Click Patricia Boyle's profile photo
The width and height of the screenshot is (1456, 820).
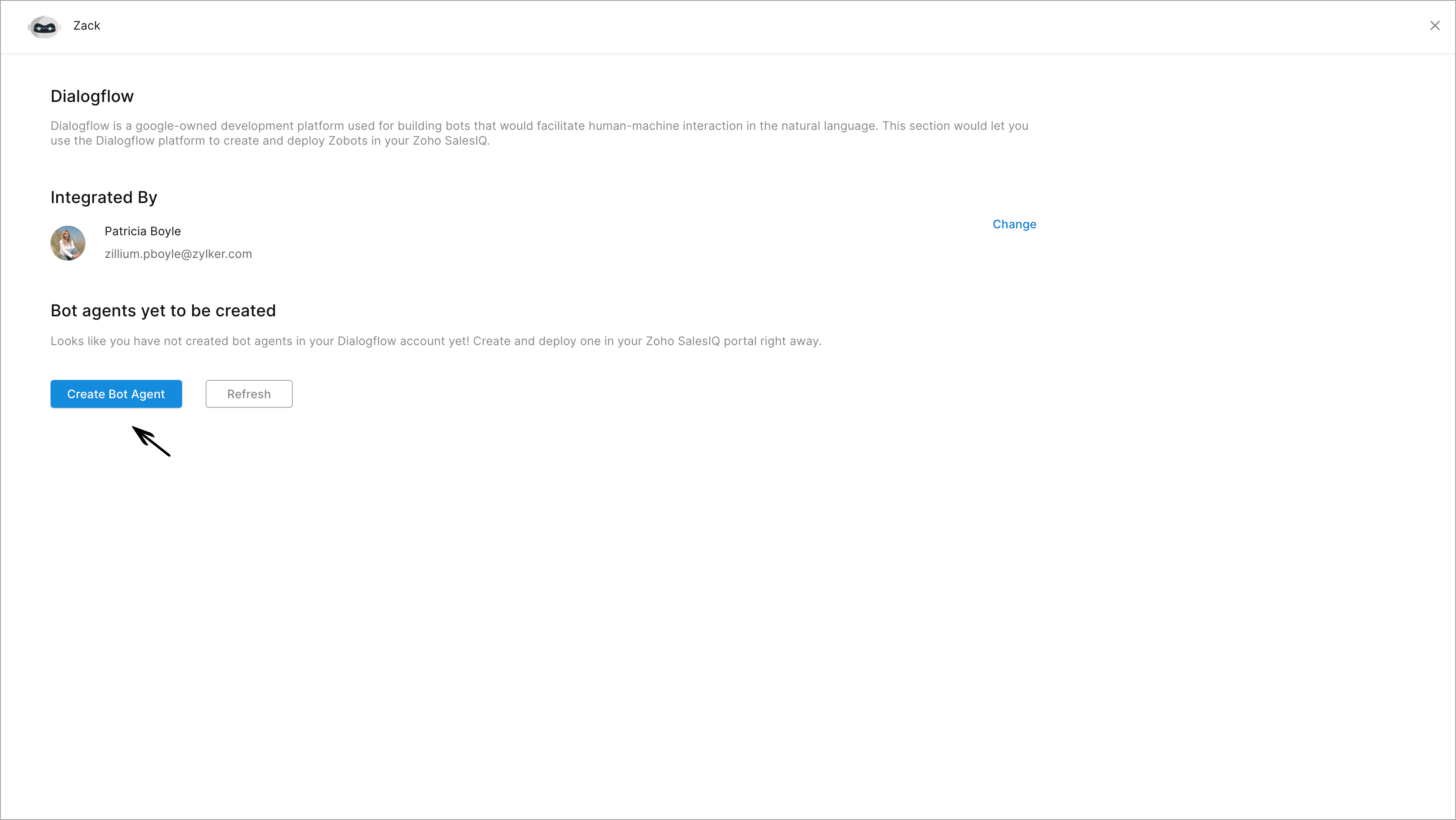(68, 243)
